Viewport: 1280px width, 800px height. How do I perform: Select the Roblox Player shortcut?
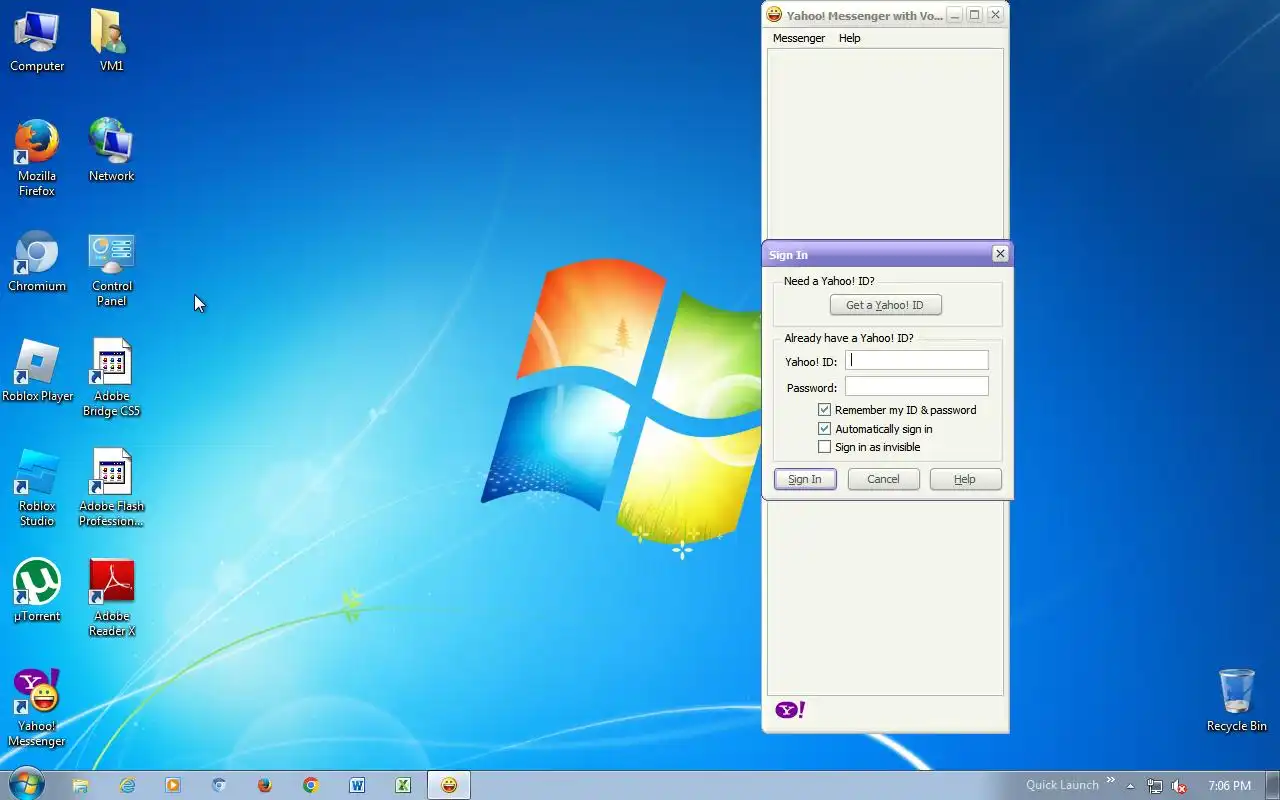pos(37,371)
